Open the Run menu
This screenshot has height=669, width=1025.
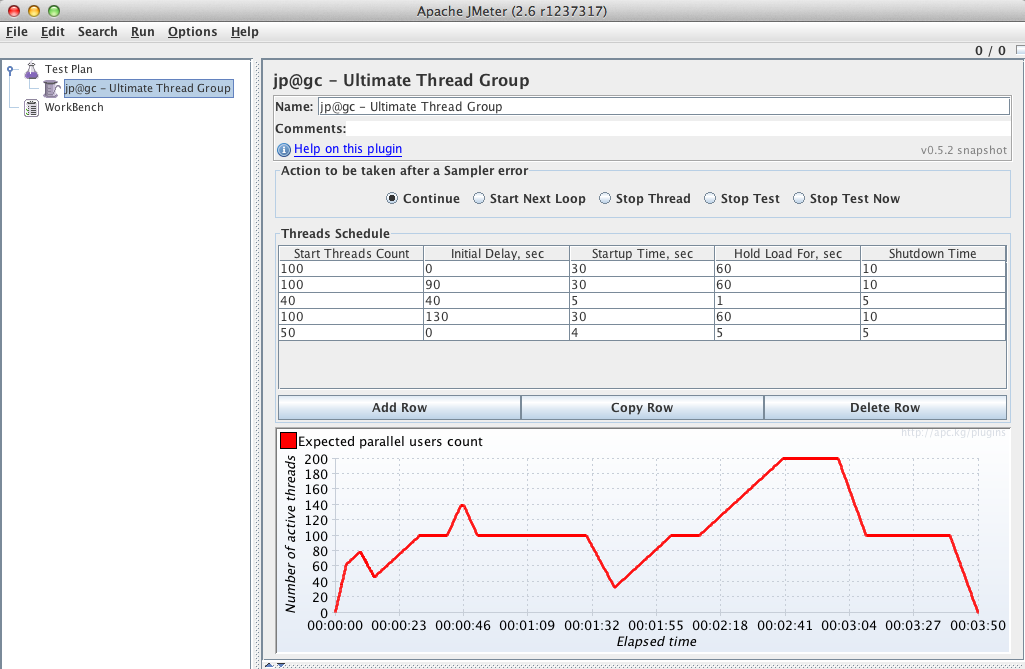pyautogui.click(x=142, y=31)
